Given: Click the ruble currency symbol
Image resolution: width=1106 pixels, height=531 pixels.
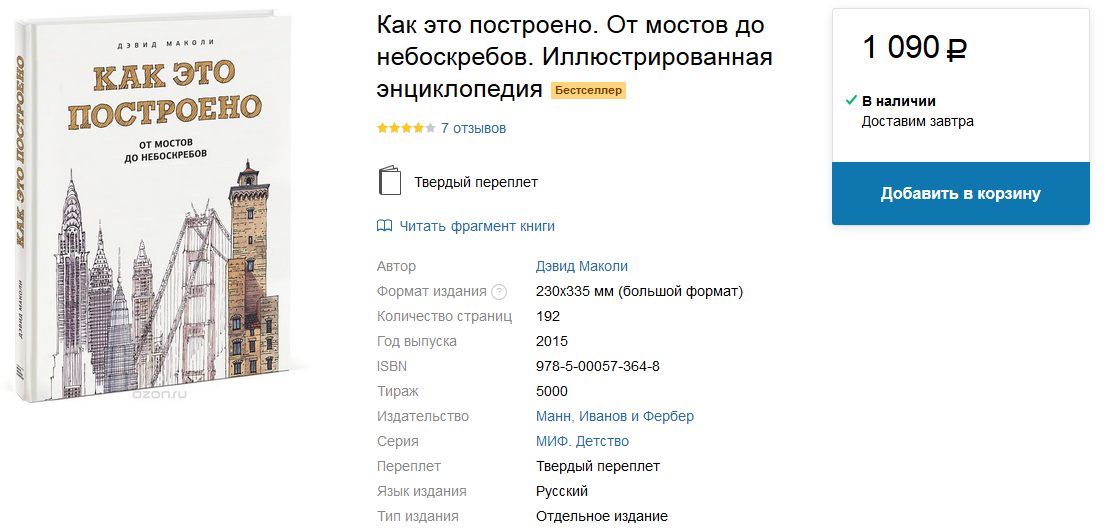Looking at the screenshot, I should (957, 48).
